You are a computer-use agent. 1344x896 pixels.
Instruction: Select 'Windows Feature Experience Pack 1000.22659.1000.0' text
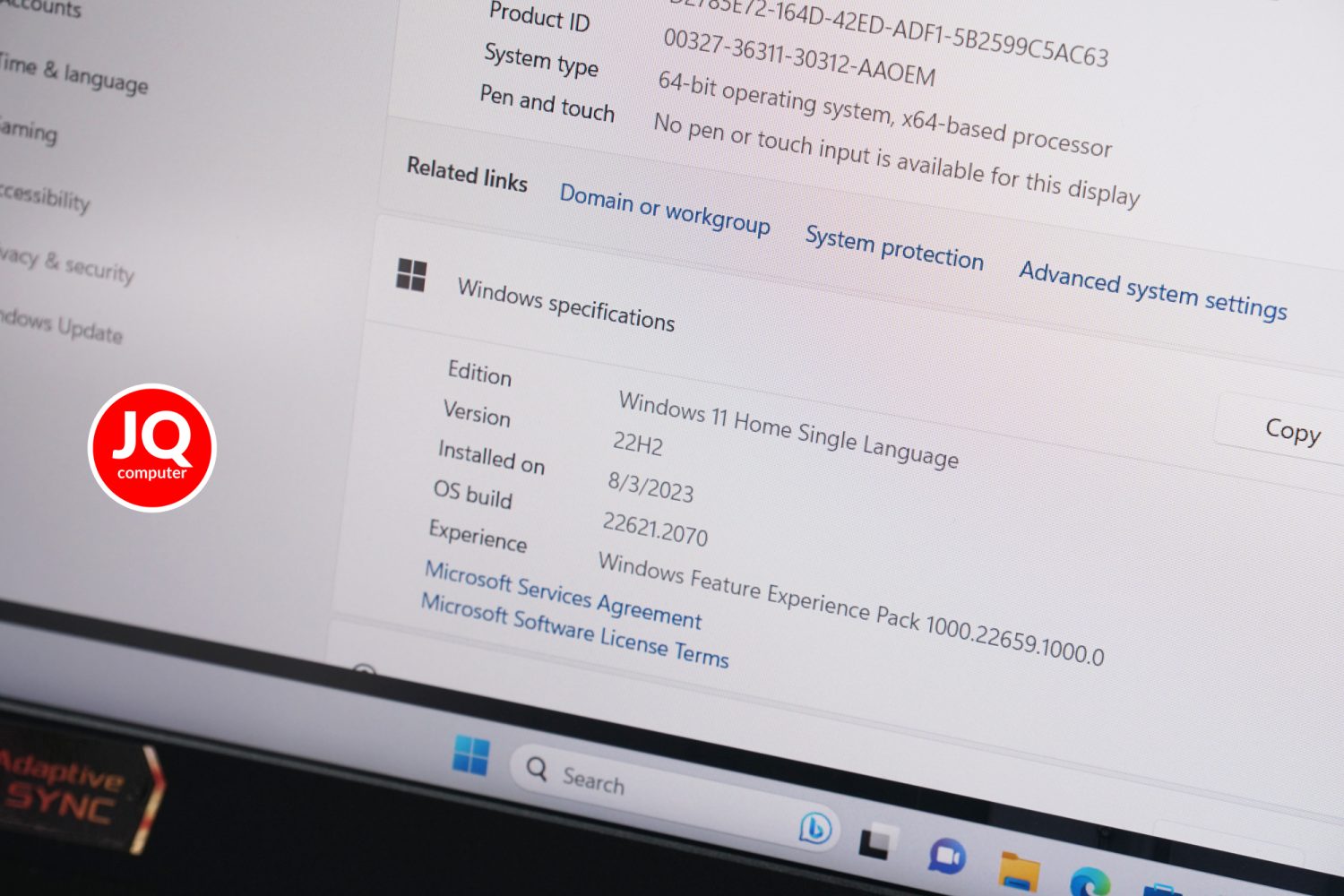click(x=850, y=607)
